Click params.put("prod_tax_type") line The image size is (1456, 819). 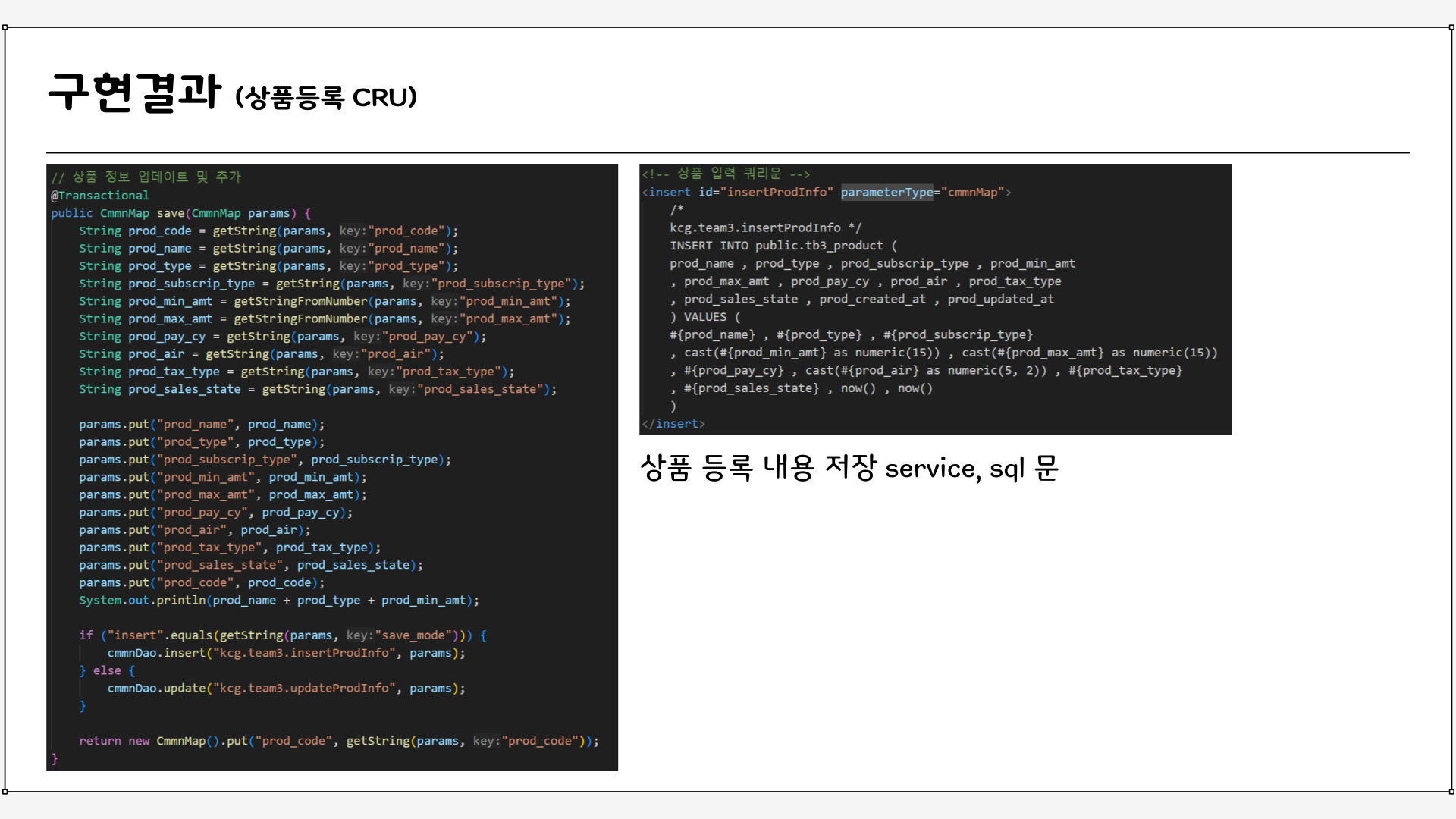(230, 548)
